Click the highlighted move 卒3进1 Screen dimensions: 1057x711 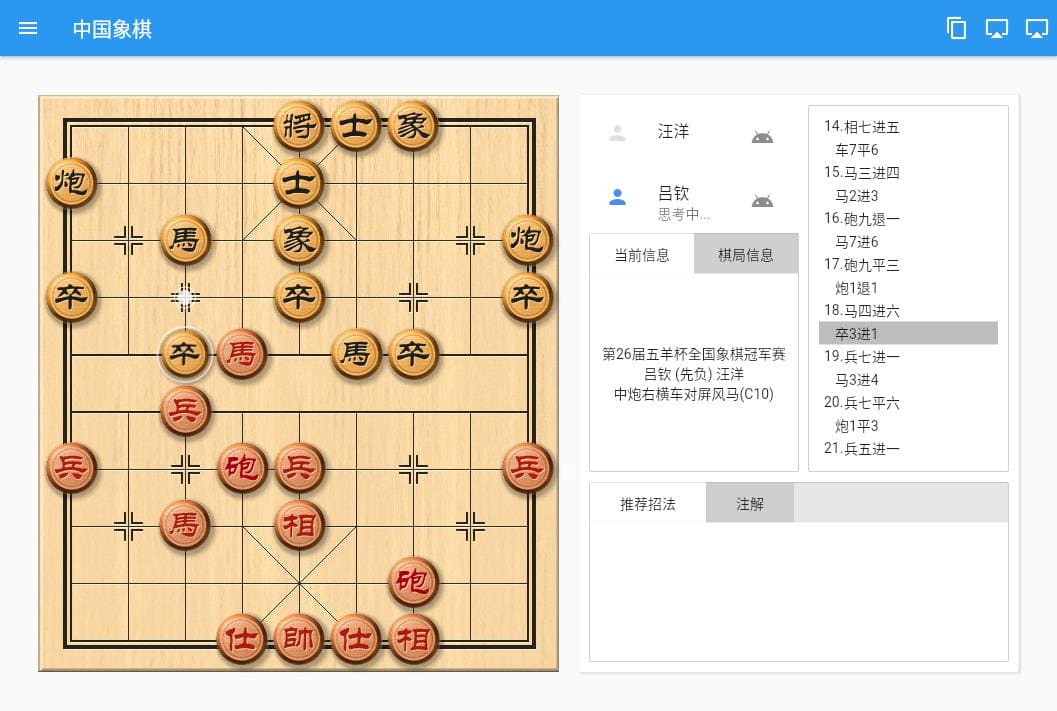point(908,333)
